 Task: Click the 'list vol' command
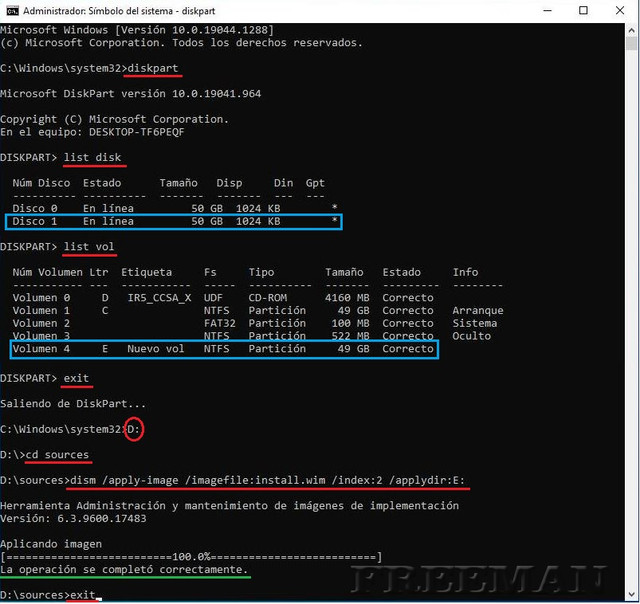(x=89, y=246)
